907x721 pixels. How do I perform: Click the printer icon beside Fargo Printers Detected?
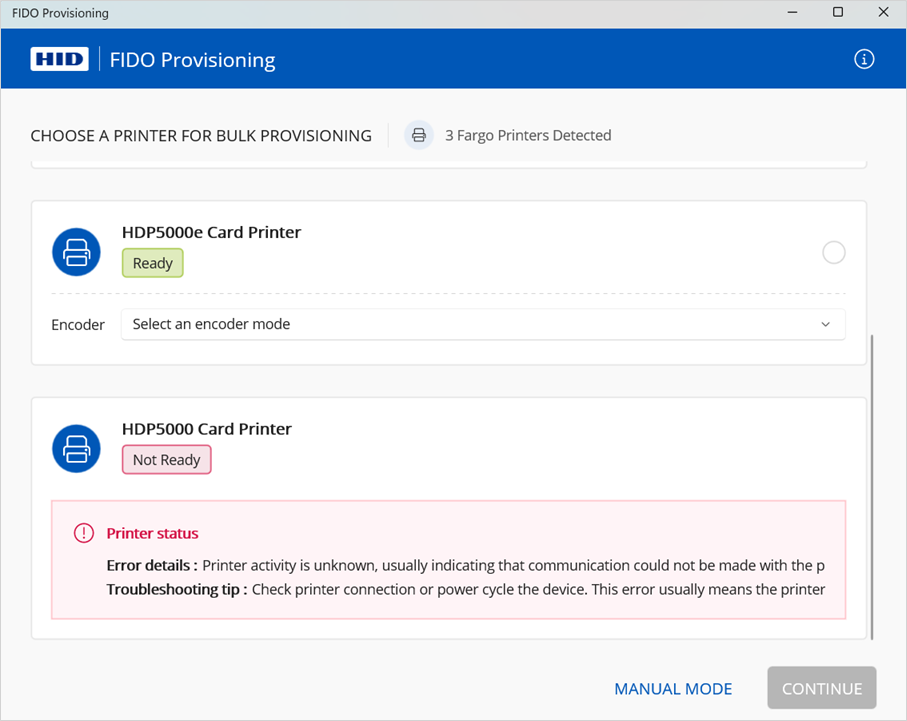[x=419, y=135]
